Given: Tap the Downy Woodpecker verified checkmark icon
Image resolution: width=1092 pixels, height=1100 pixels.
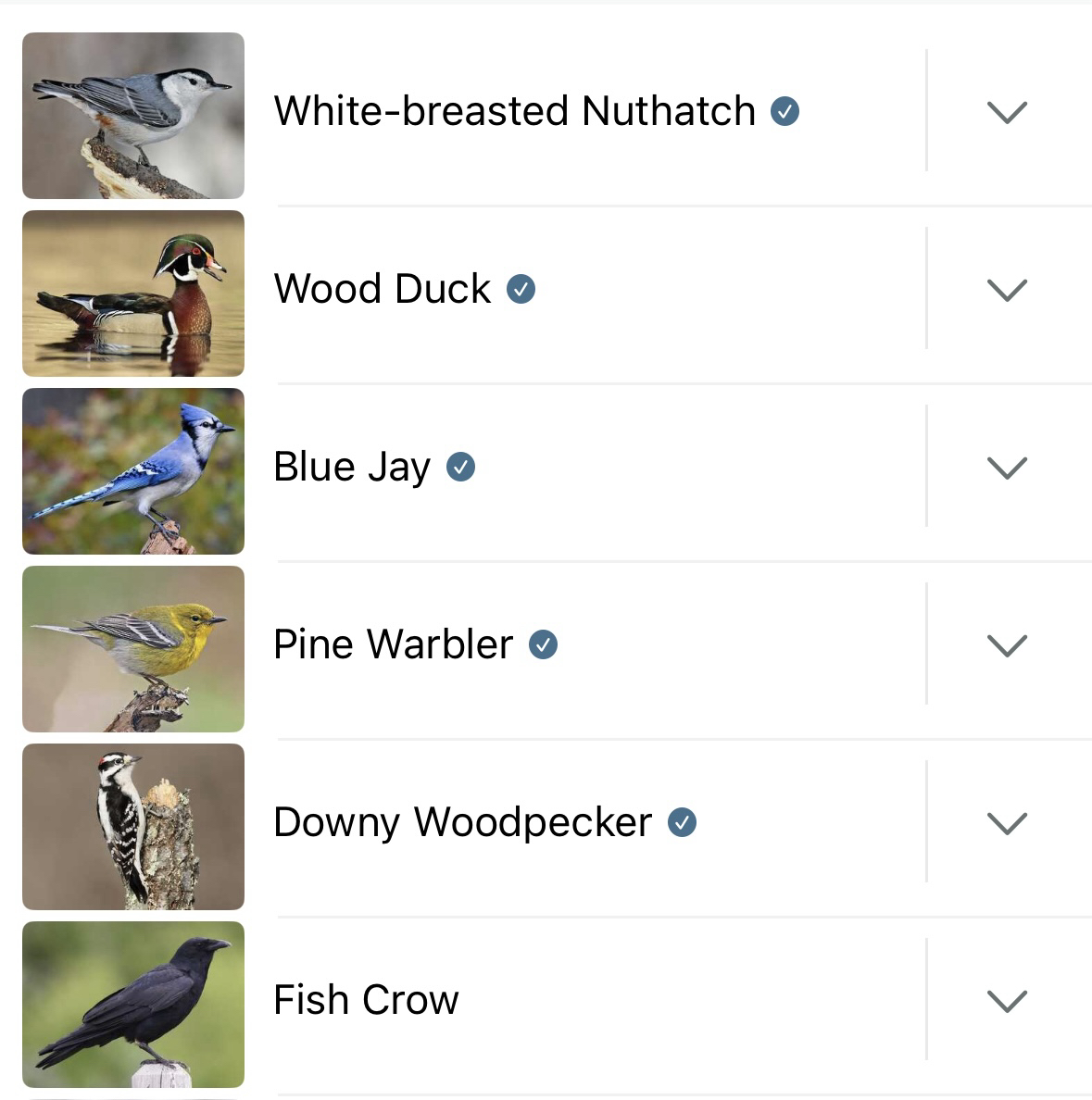Looking at the screenshot, I should coord(682,823).
